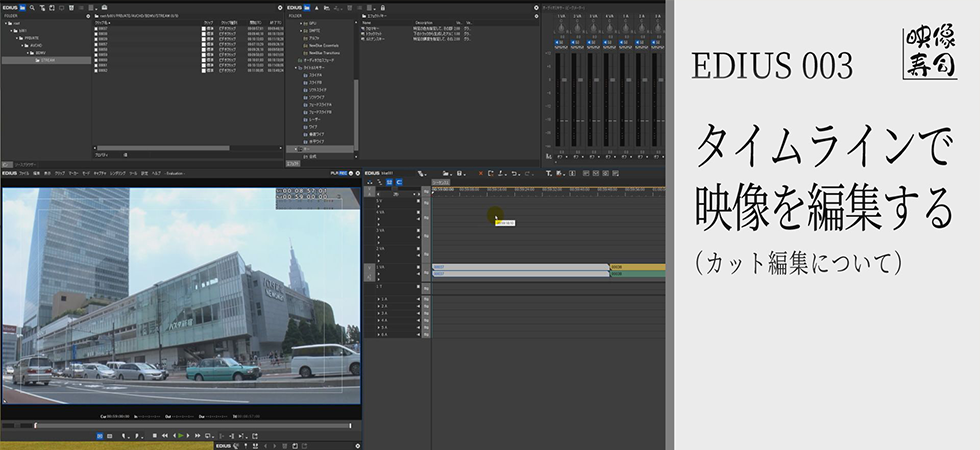Click the open project folder icon in timeline toolbar
Viewport: 980px width, 450px height.
tap(446, 173)
